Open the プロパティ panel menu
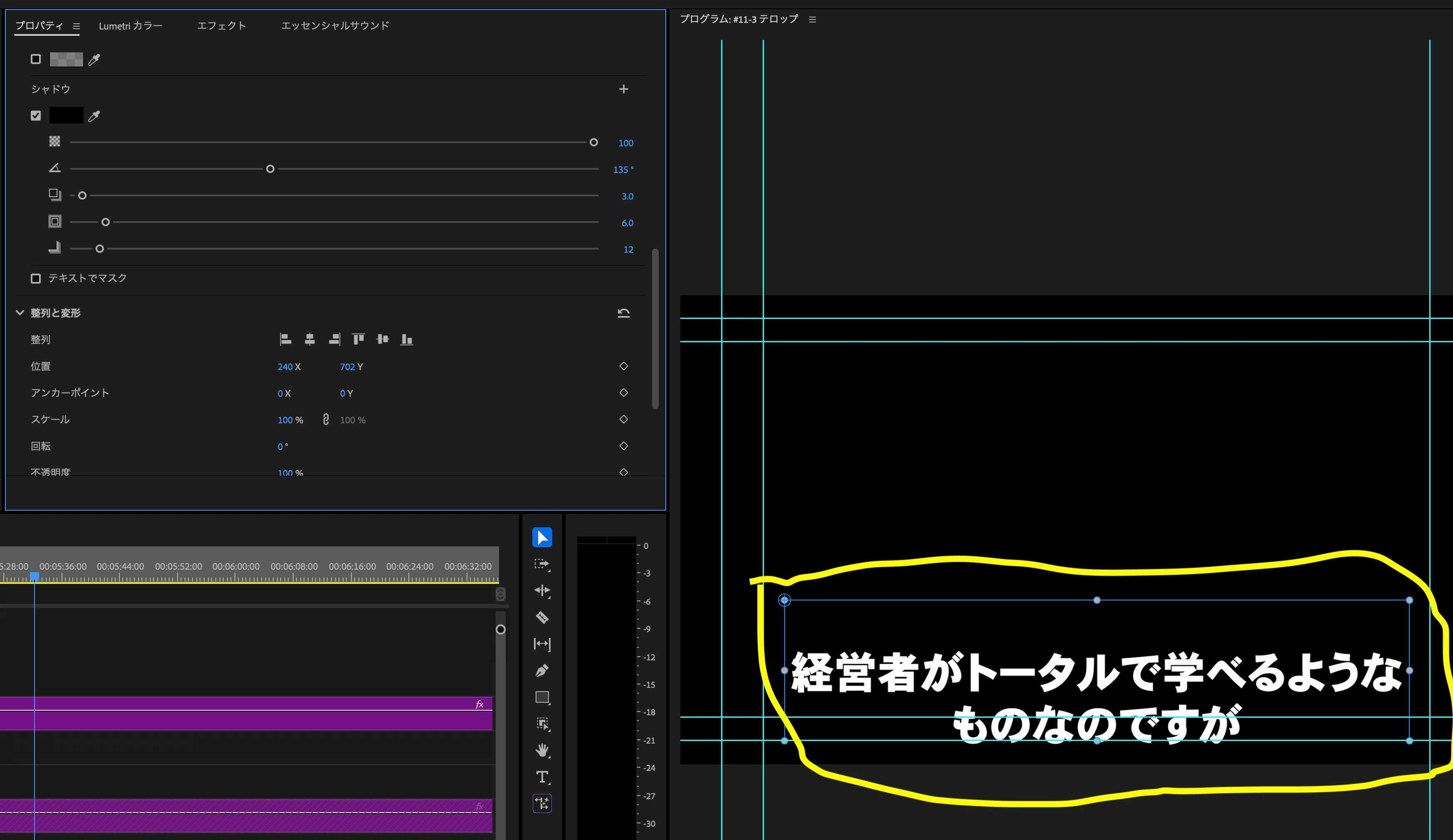 point(76,26)
